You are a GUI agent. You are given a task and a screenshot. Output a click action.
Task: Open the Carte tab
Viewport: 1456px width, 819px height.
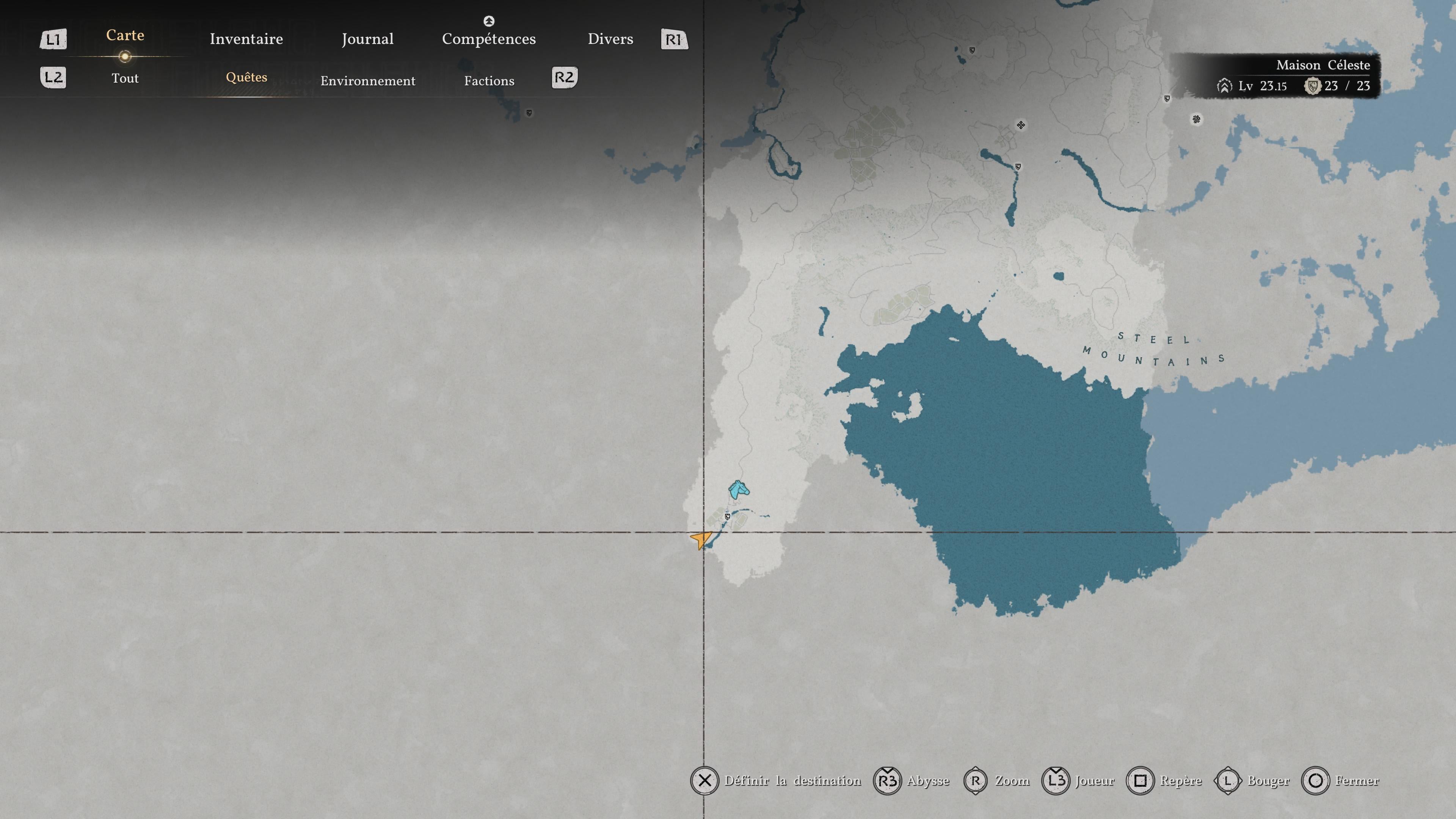pos(125,35)
